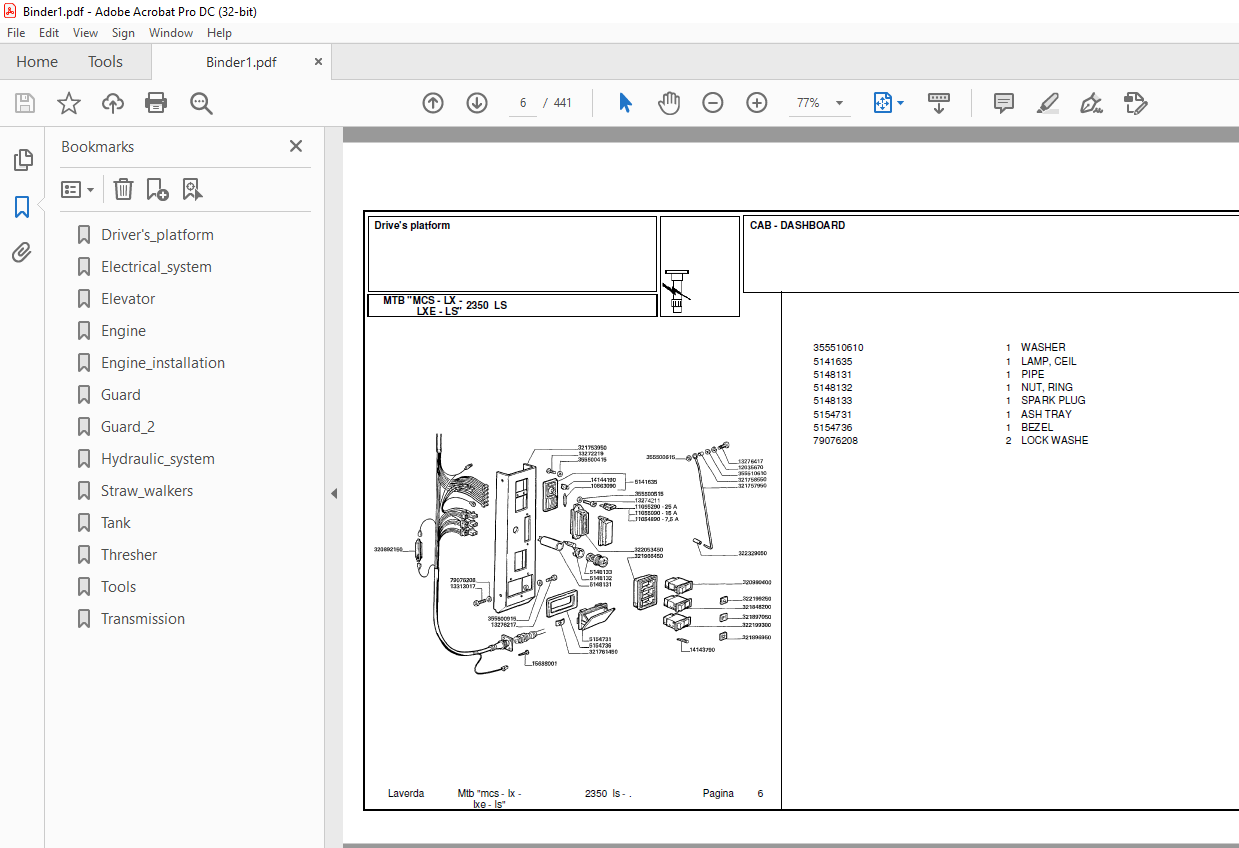This screenshot has height=848, width=1239.
Task: Click the stamp/send for signature icon
Action: pos(1135,103)
